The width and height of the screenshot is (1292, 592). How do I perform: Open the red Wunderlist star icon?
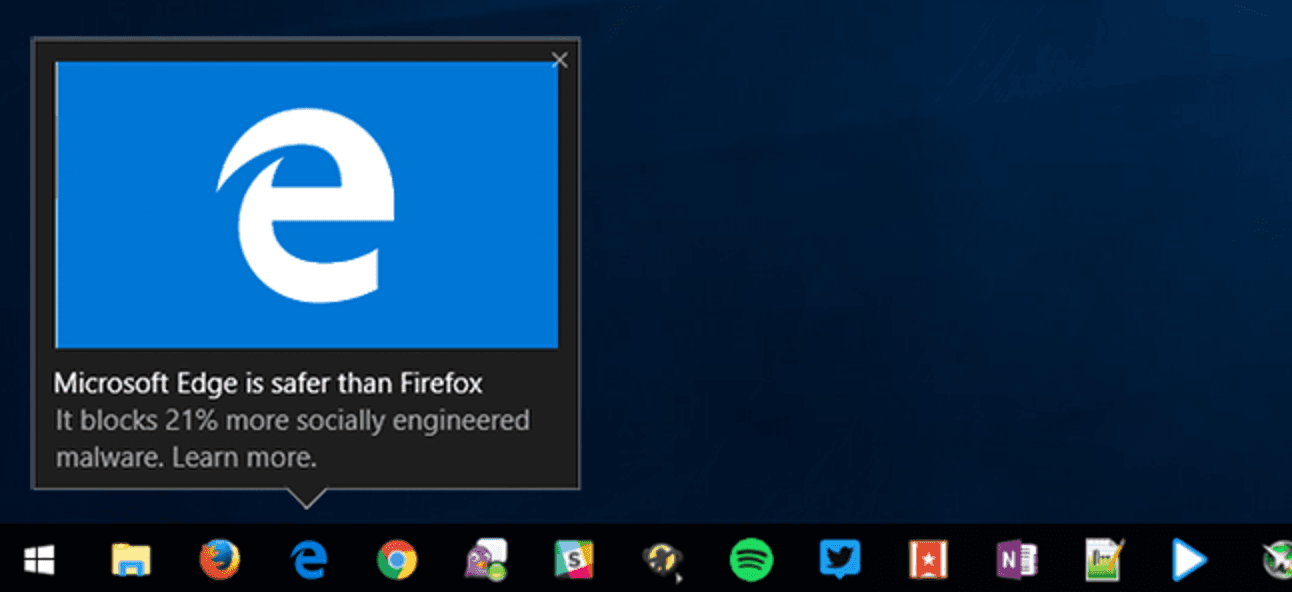pyautogui.click(x=928, y=560)
